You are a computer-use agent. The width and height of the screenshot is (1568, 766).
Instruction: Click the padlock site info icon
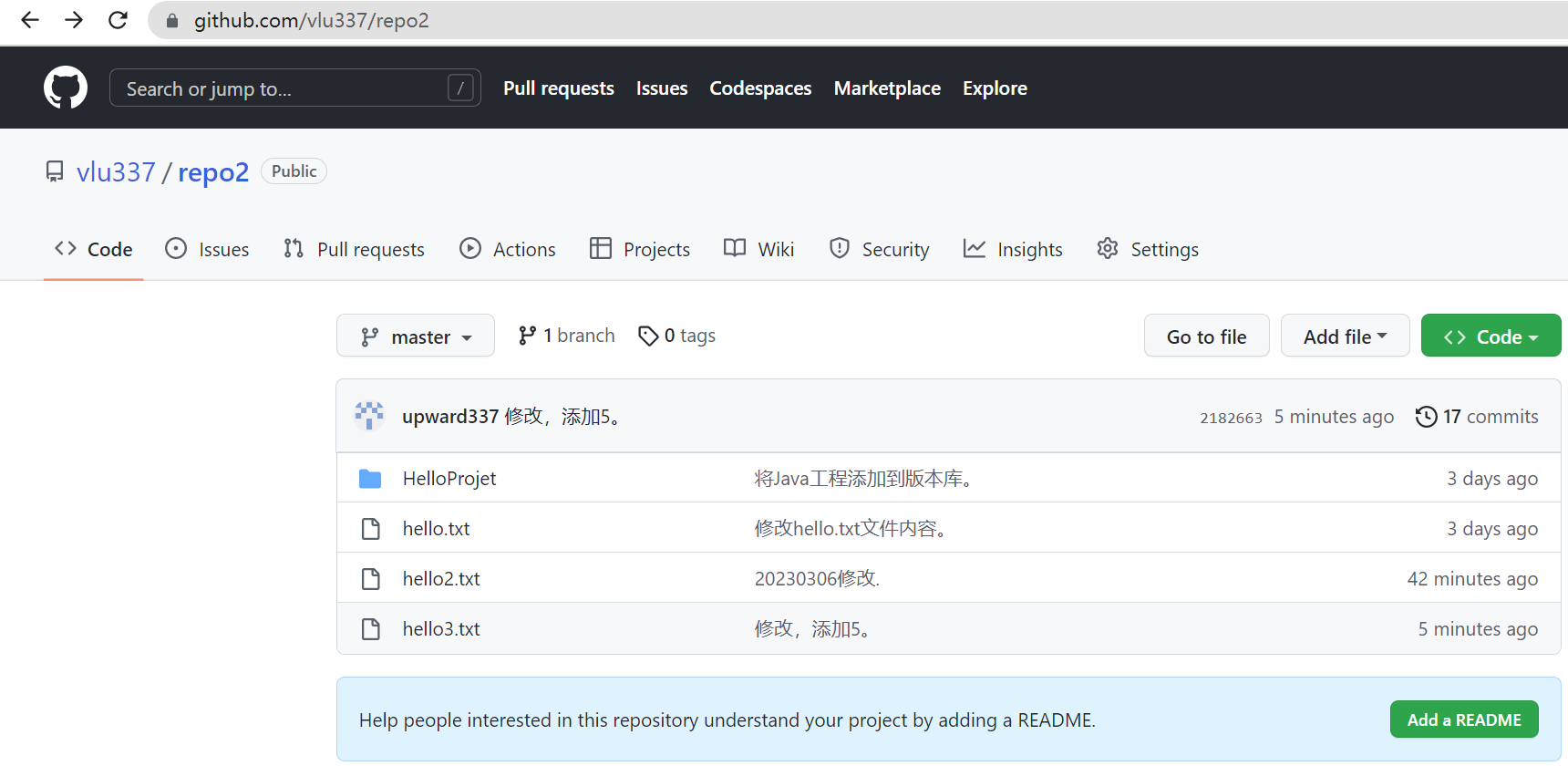pyautogui.click(x=171, y=20)
